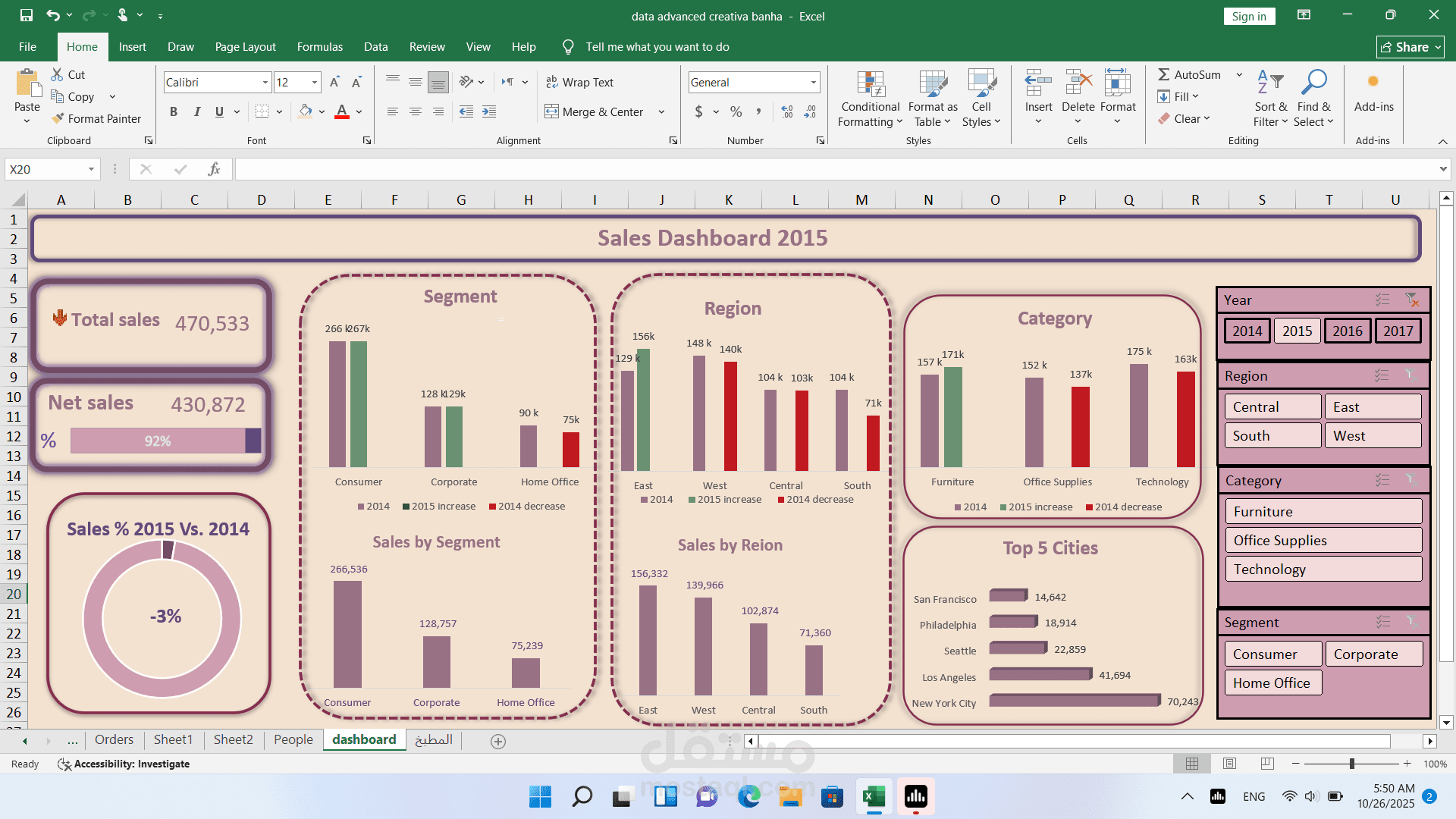Open the number format dropdown

(814, 82)
